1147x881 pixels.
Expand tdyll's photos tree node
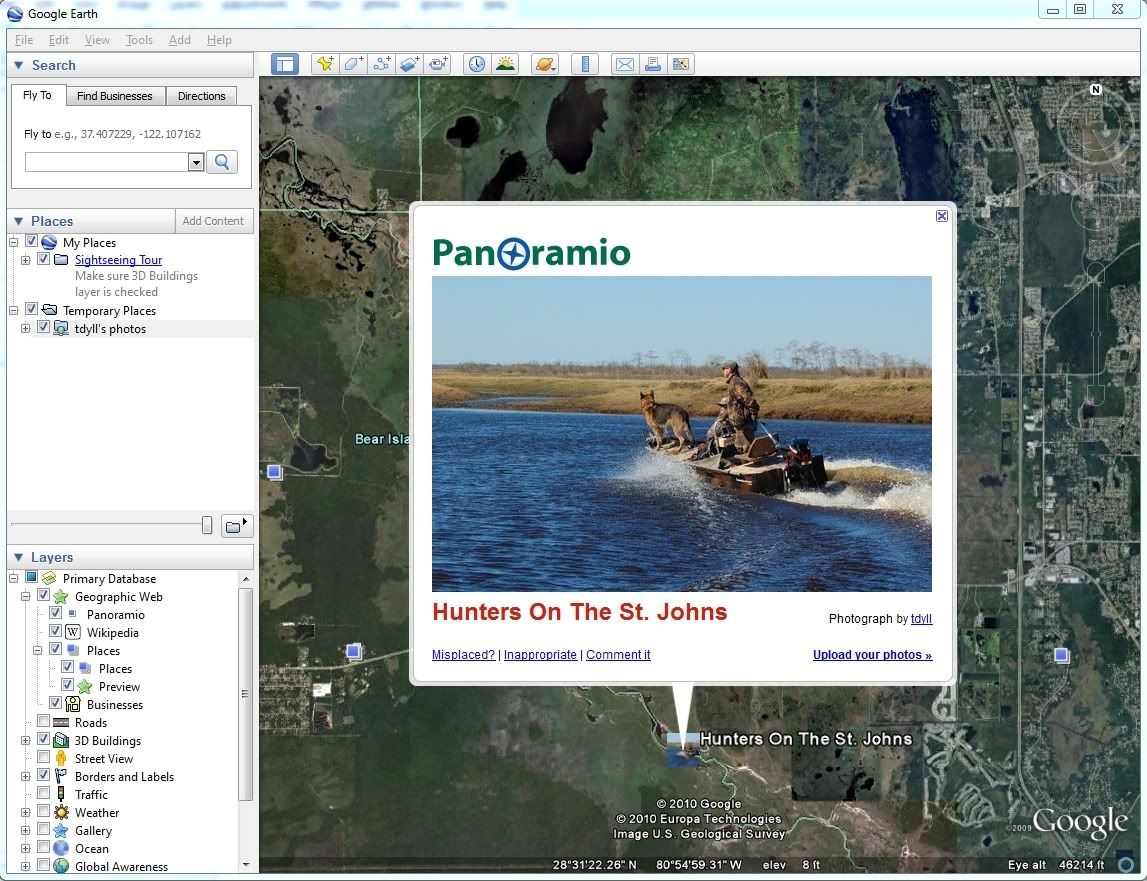(26, 329)
